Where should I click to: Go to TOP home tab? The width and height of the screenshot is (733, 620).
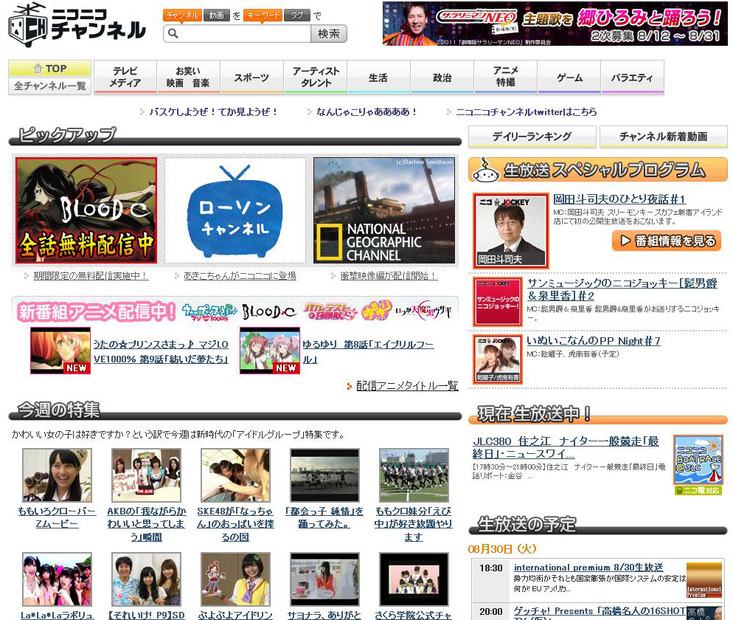pyautogui.click(x=50, y=68)
